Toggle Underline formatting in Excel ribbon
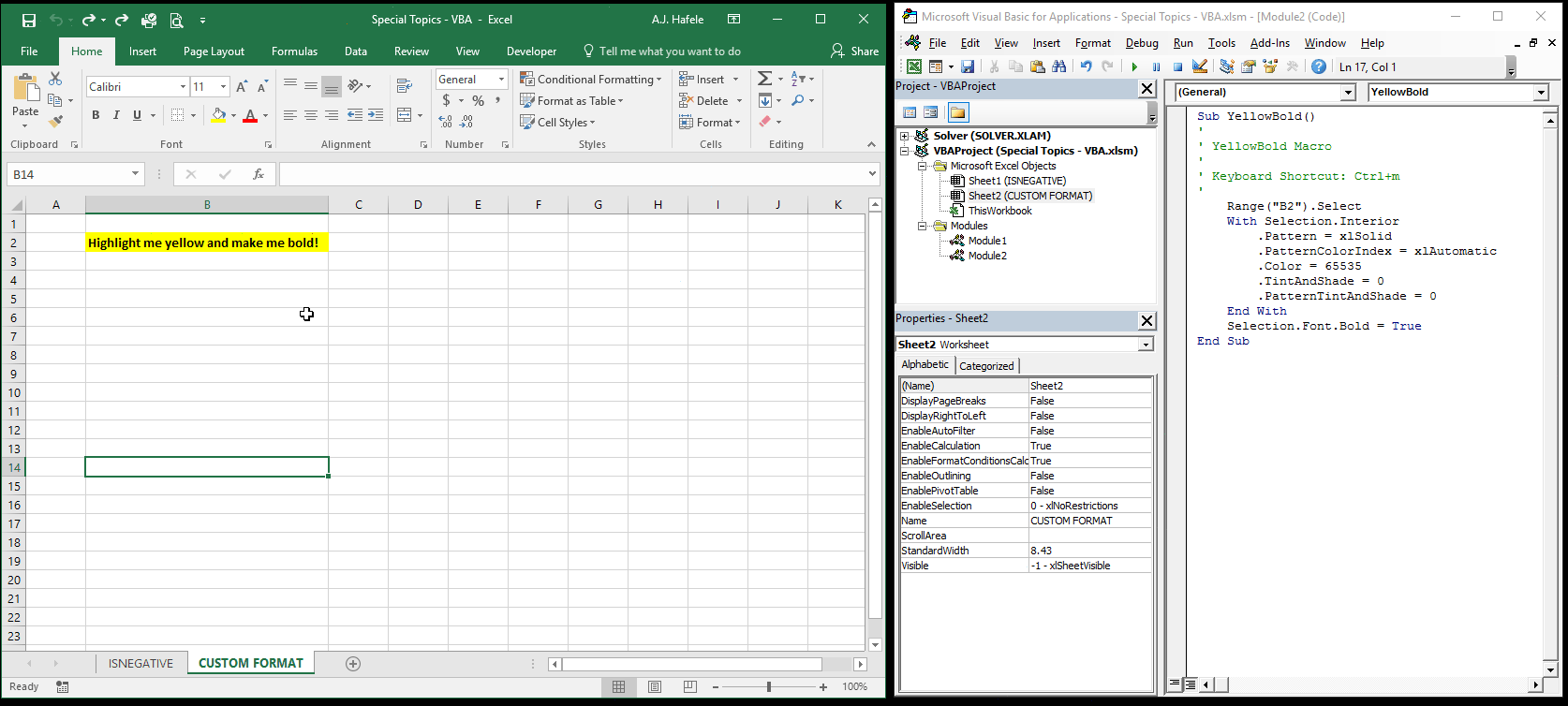 click(138, 115)
